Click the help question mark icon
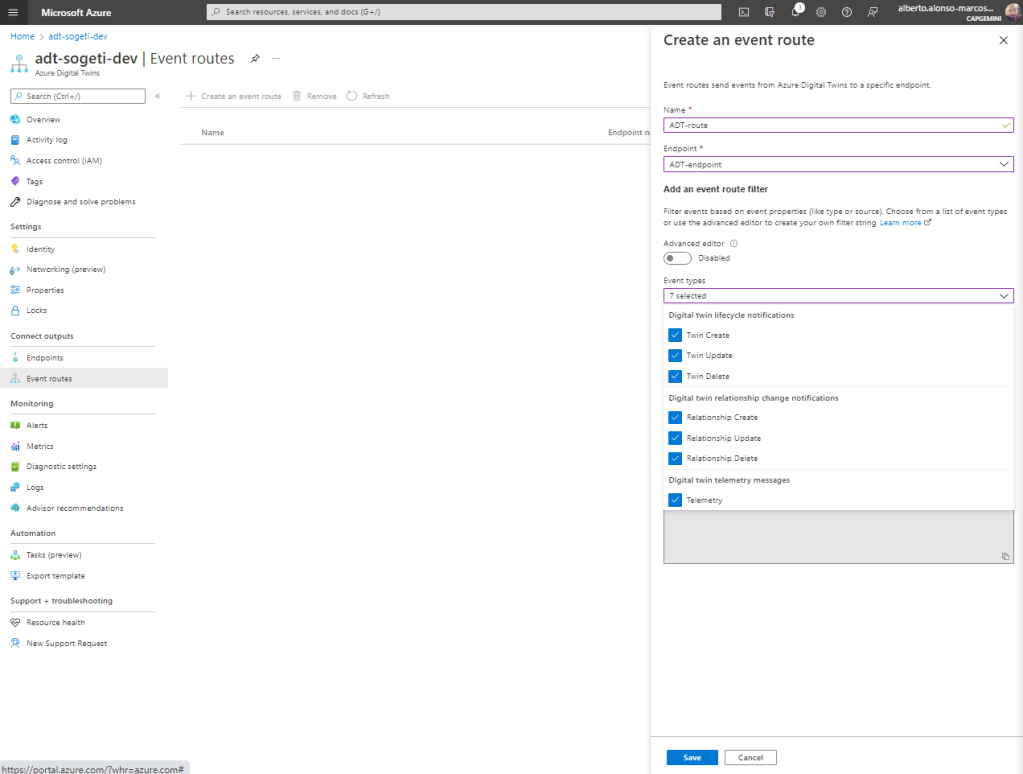Image resolution: width=1023 pixels, height=774 pixels. click(x=847, y=12)
